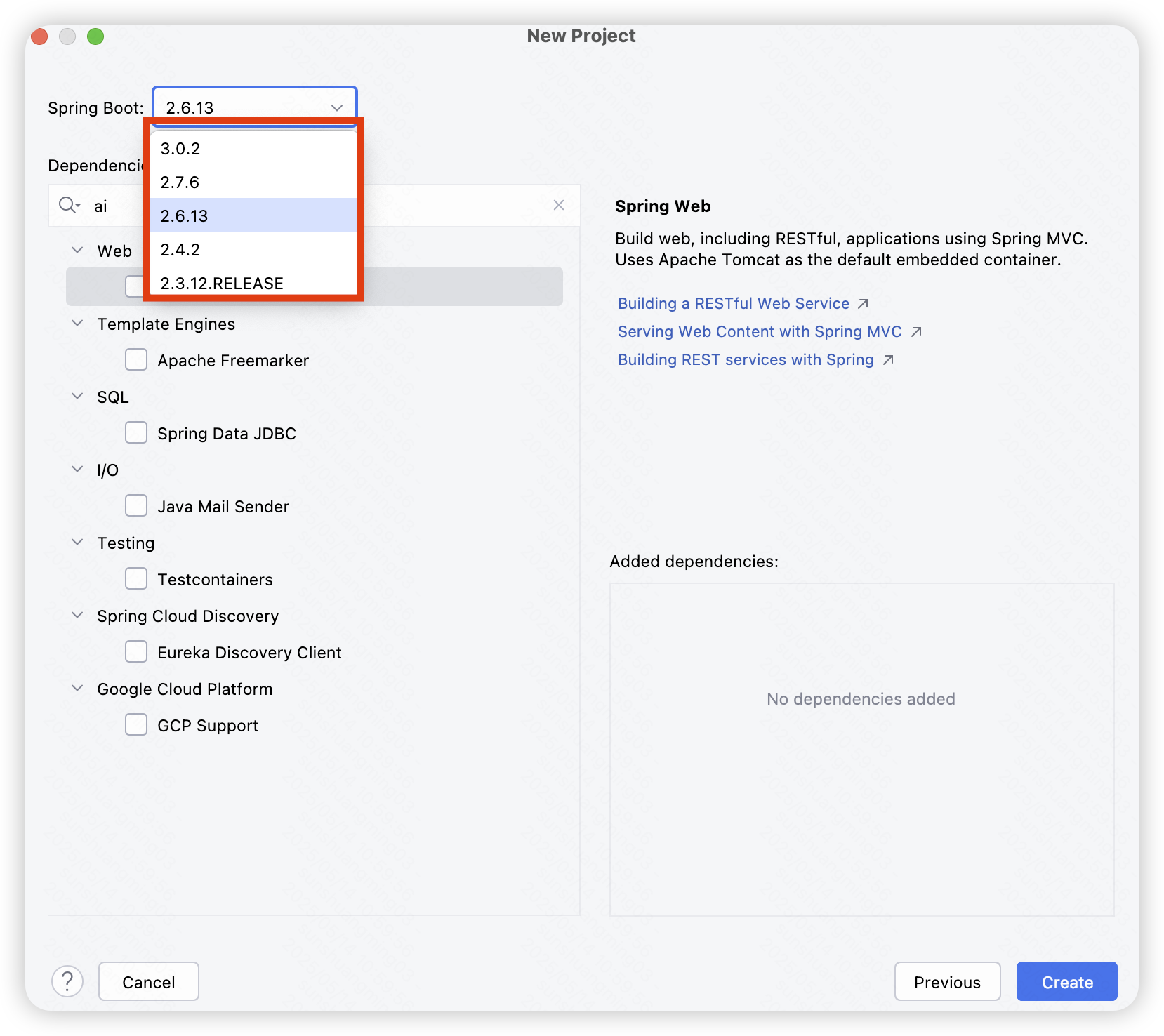Screen dimensions: 1164x1036
Task: Click the green zoom window button
Action: [95, 36]
